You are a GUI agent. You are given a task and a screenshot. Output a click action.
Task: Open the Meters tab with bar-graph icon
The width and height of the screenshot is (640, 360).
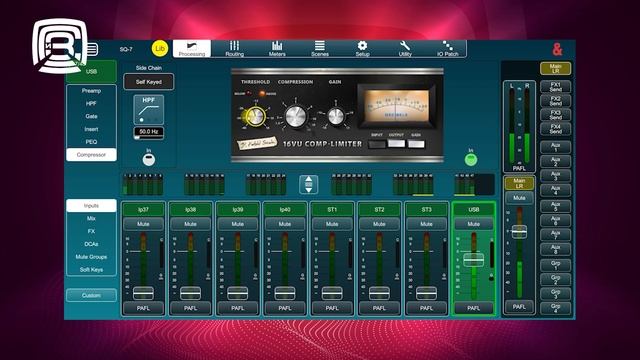(277, 49)
